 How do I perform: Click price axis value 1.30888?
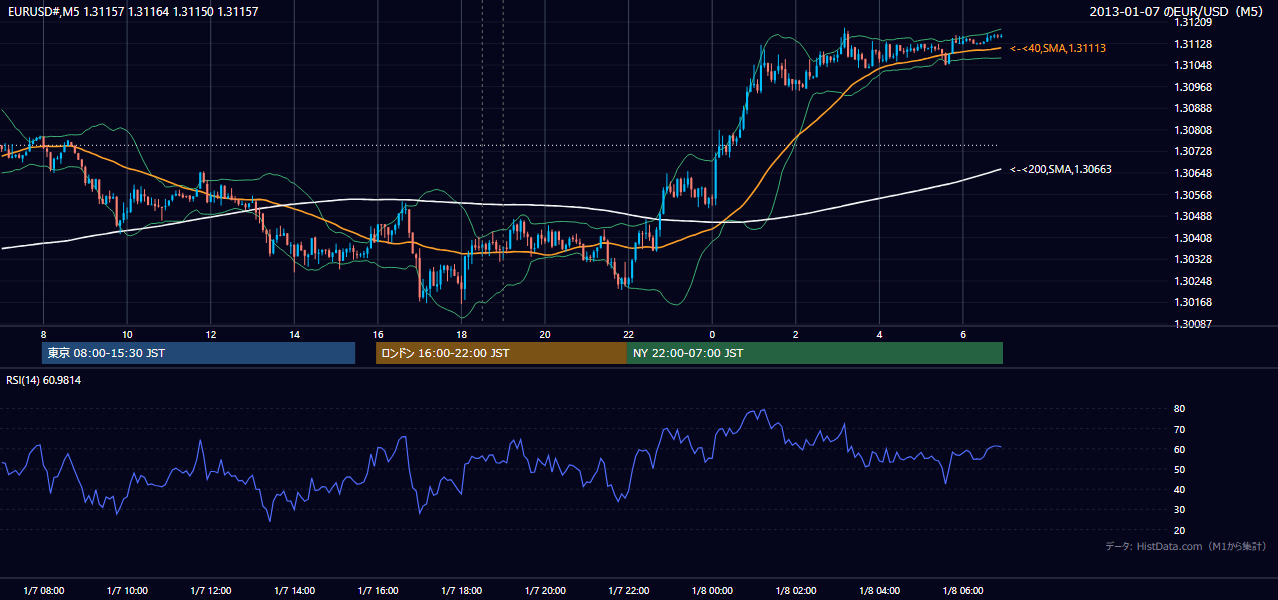tap(1194, 108)
